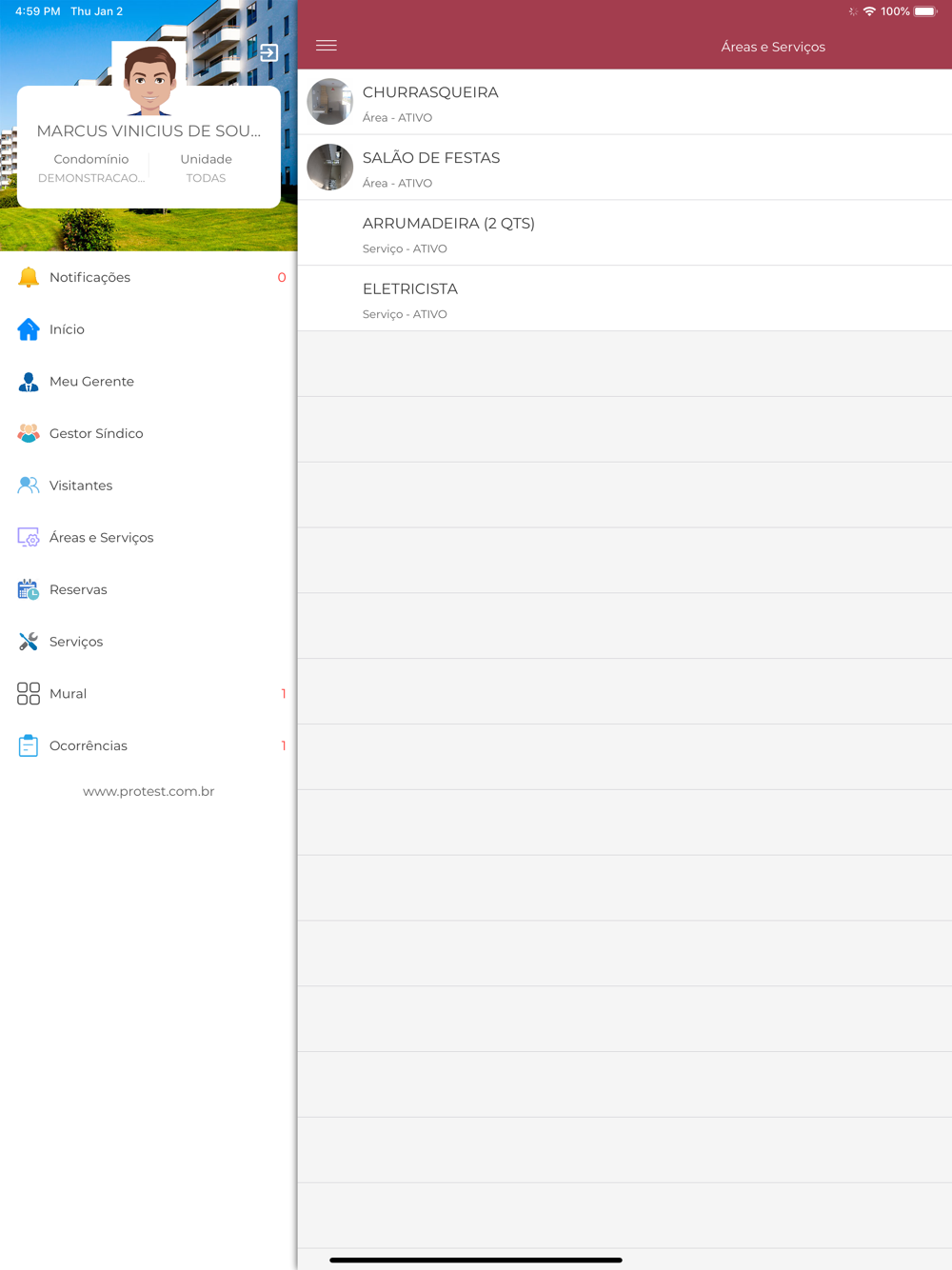Select Condomínio DEMONSTRACAO field
The image size is (952, 1270).
(x=91, y=169)
